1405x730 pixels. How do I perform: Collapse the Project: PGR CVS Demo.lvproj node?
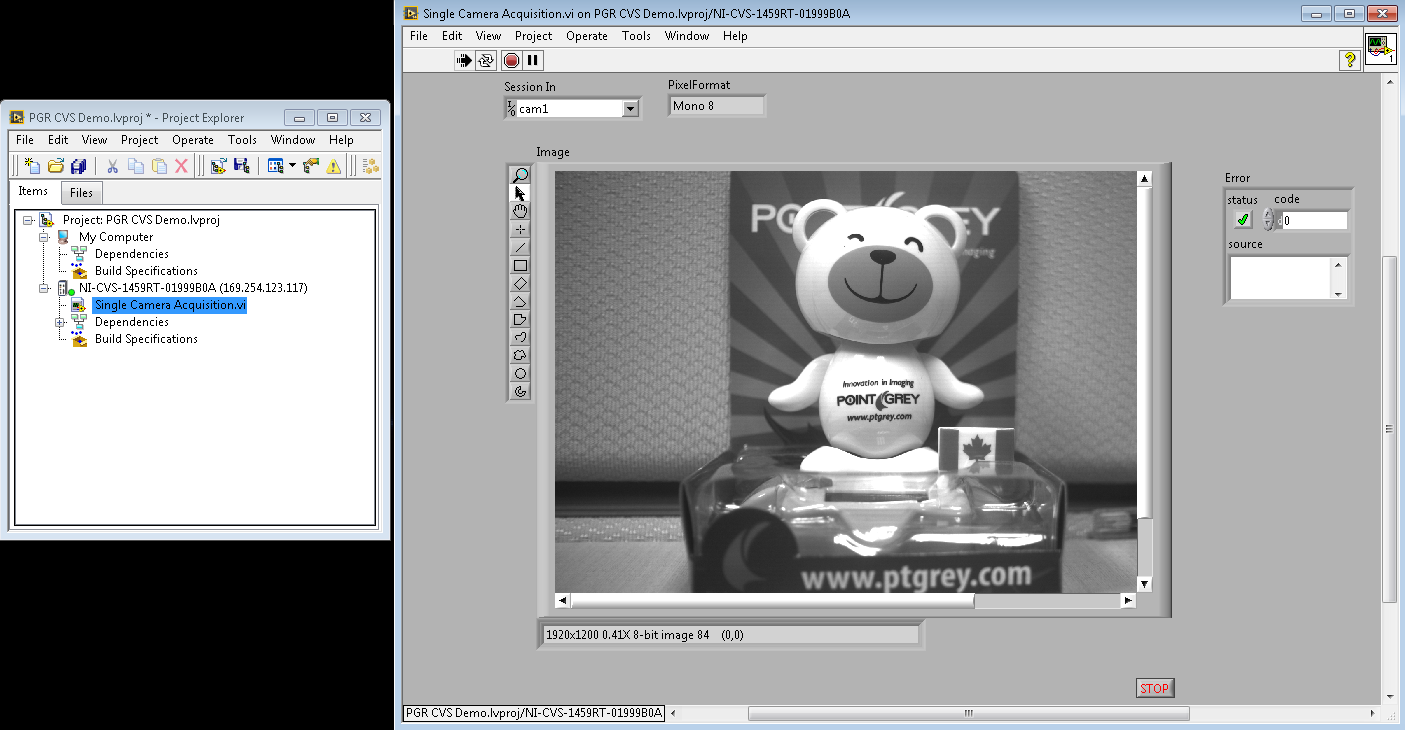(28, 220)
